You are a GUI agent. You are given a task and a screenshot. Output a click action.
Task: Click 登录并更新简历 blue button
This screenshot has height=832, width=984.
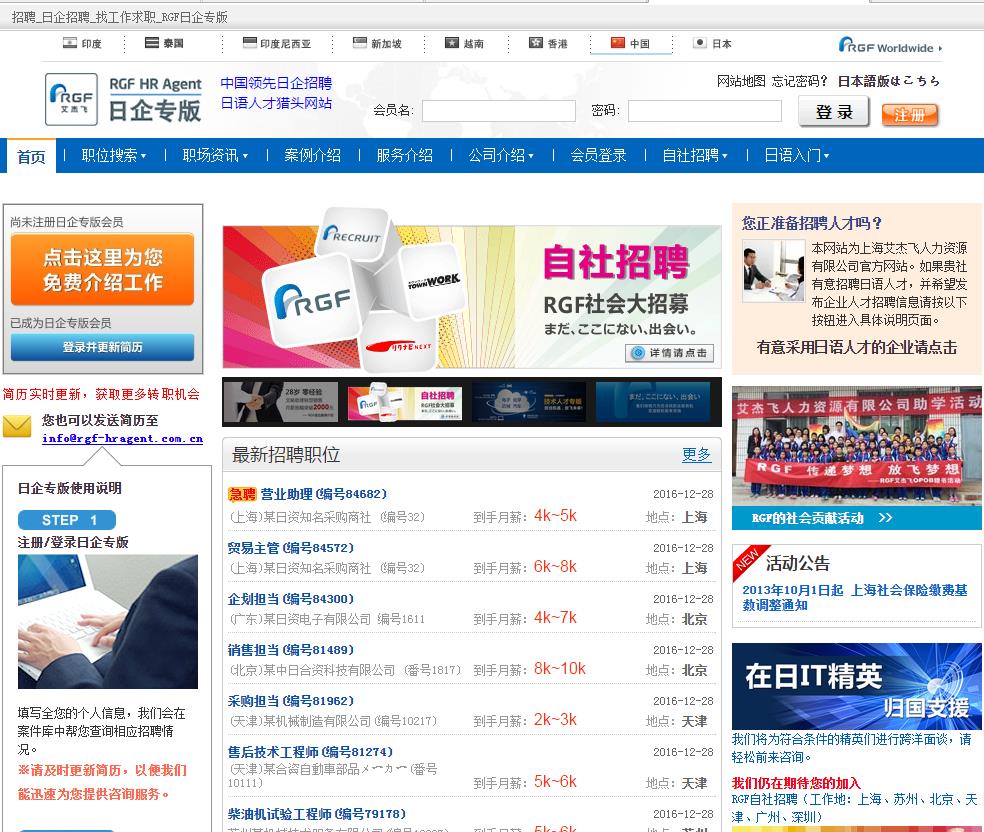click(102, 347)
